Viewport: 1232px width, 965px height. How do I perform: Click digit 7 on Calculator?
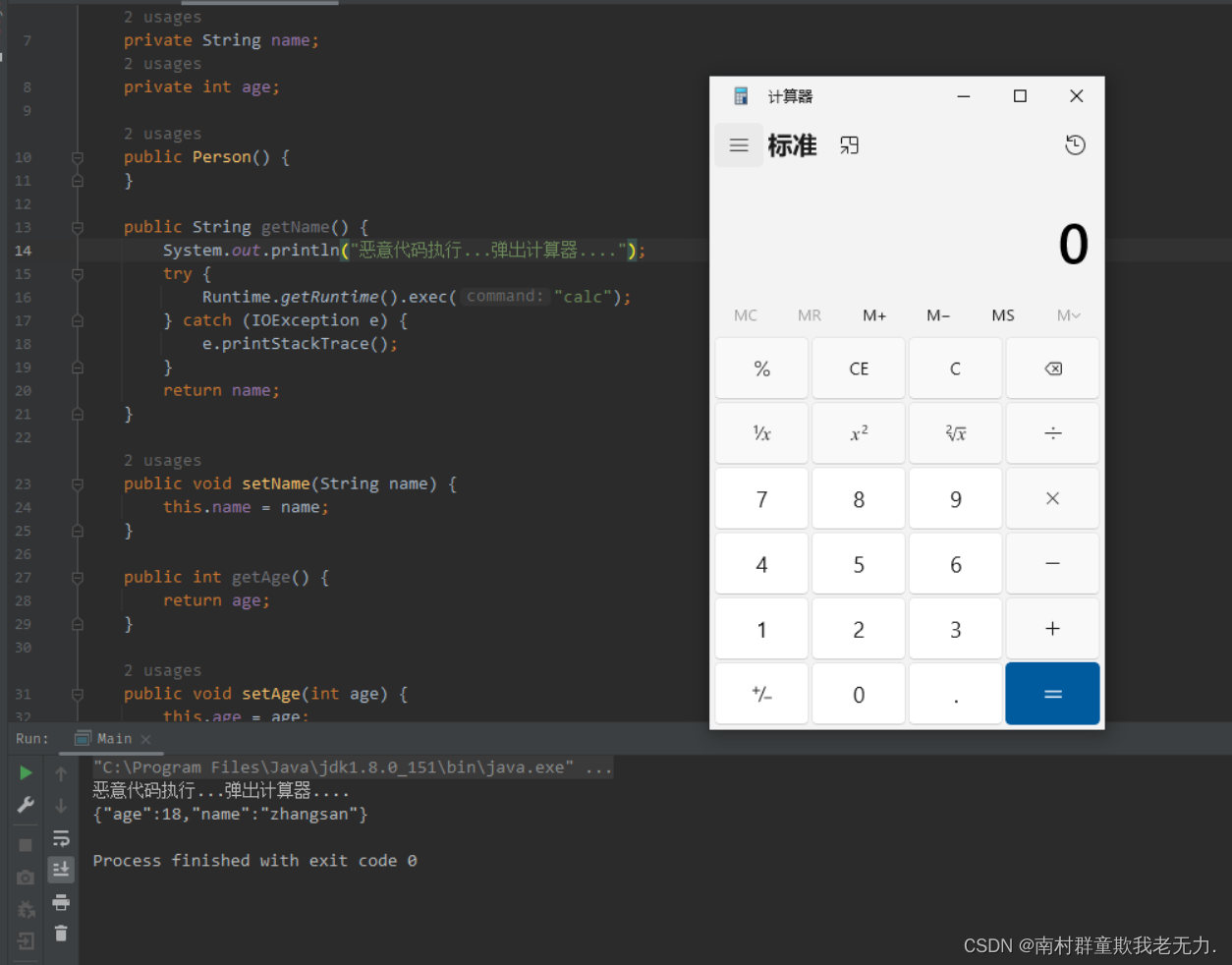(x=761, y=499)
